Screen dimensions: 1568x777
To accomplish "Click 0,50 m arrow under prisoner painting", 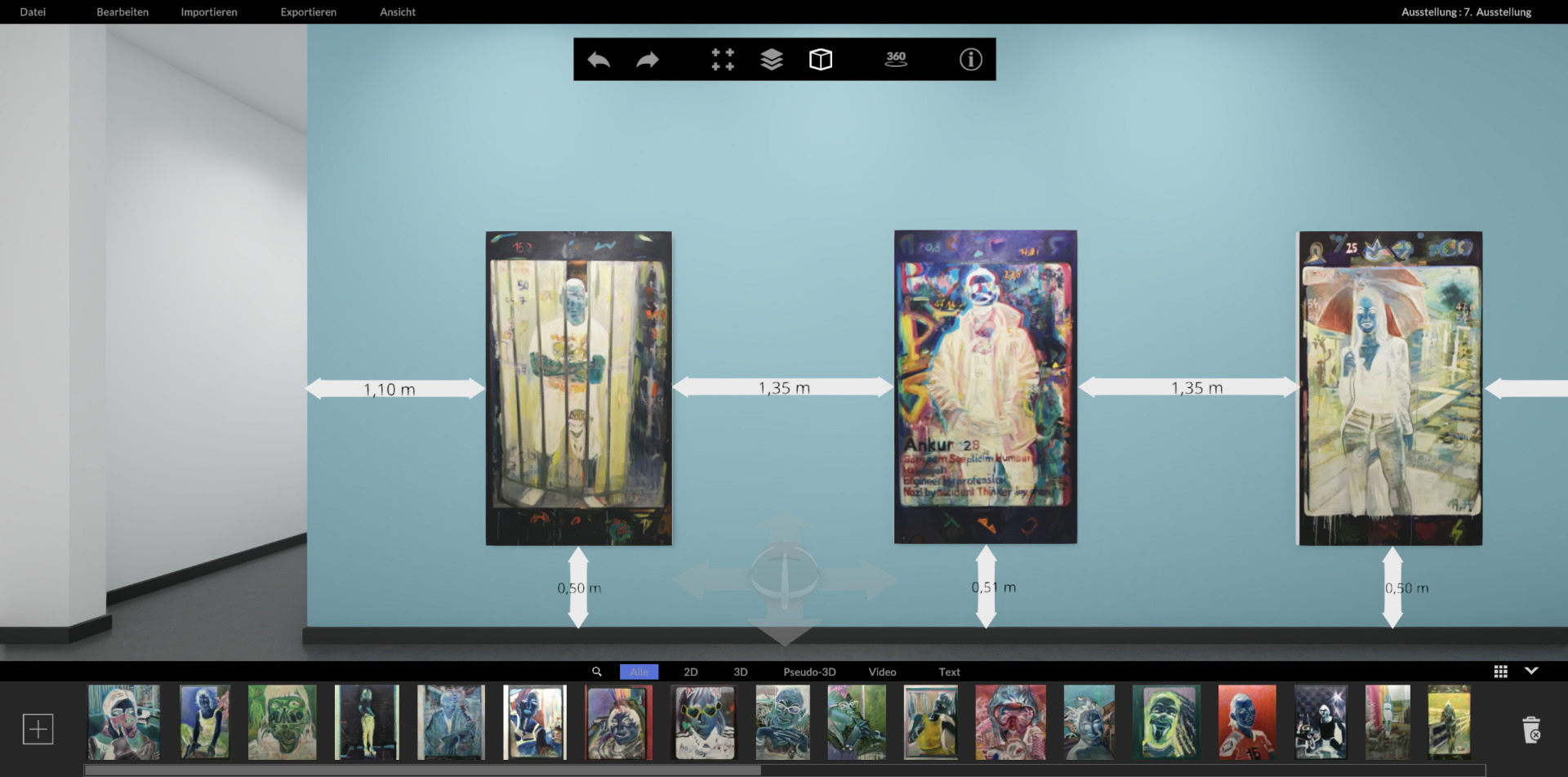I will [578, 587].
